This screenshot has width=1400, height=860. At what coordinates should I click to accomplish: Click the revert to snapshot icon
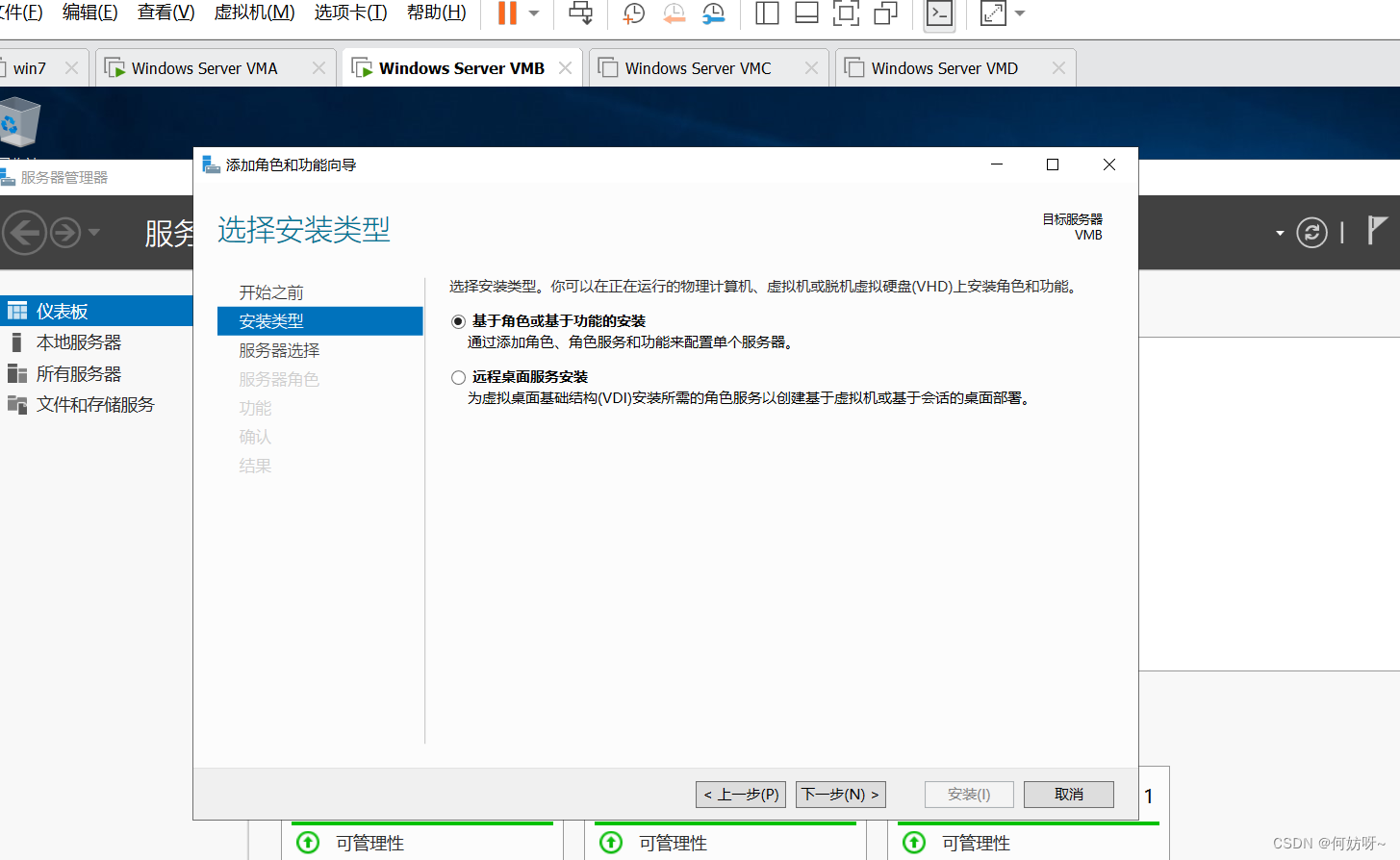[674, 13]
